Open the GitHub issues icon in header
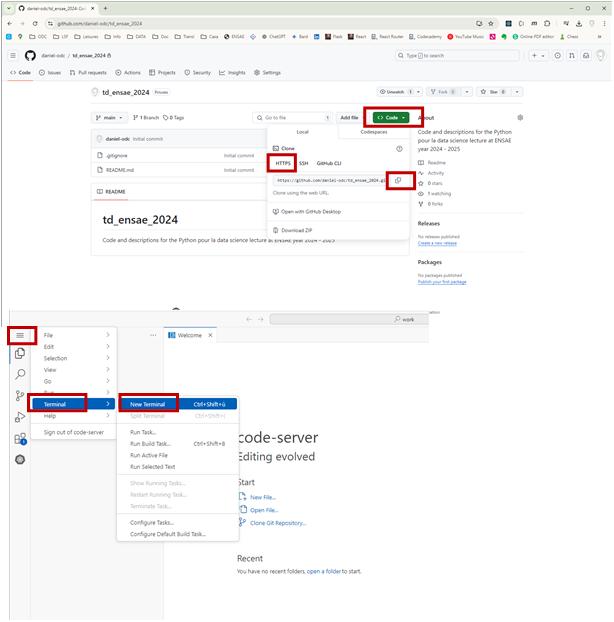Screen dimensions: 614x622 557,56
